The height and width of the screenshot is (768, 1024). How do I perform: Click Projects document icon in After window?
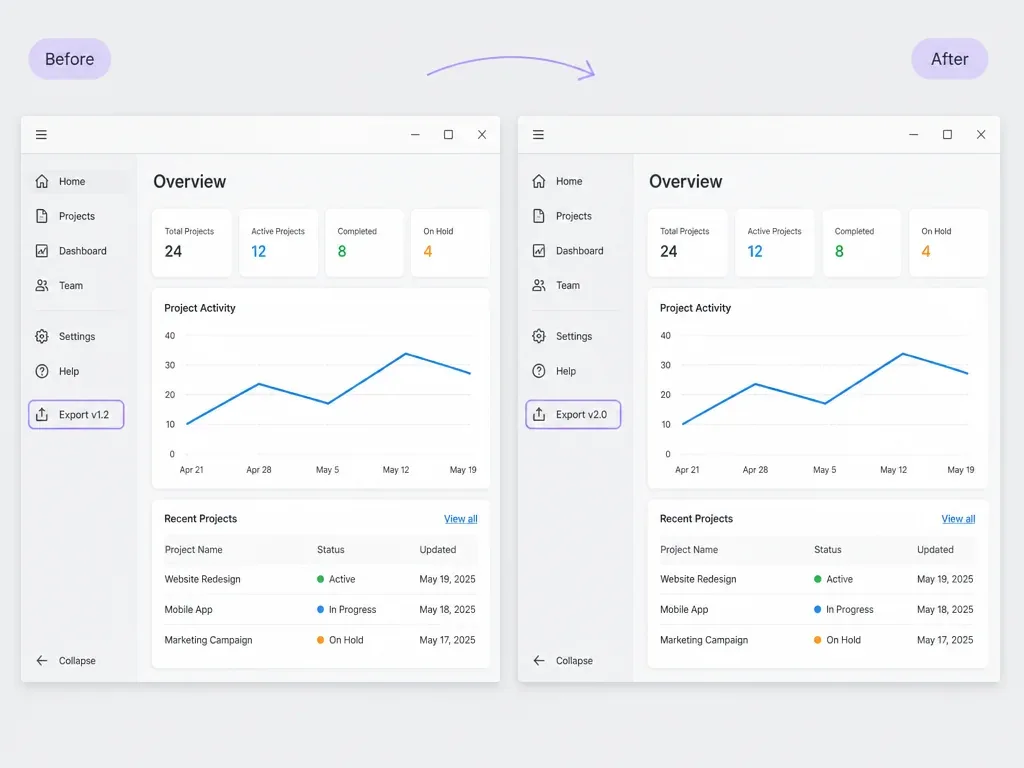coord(539,216)
